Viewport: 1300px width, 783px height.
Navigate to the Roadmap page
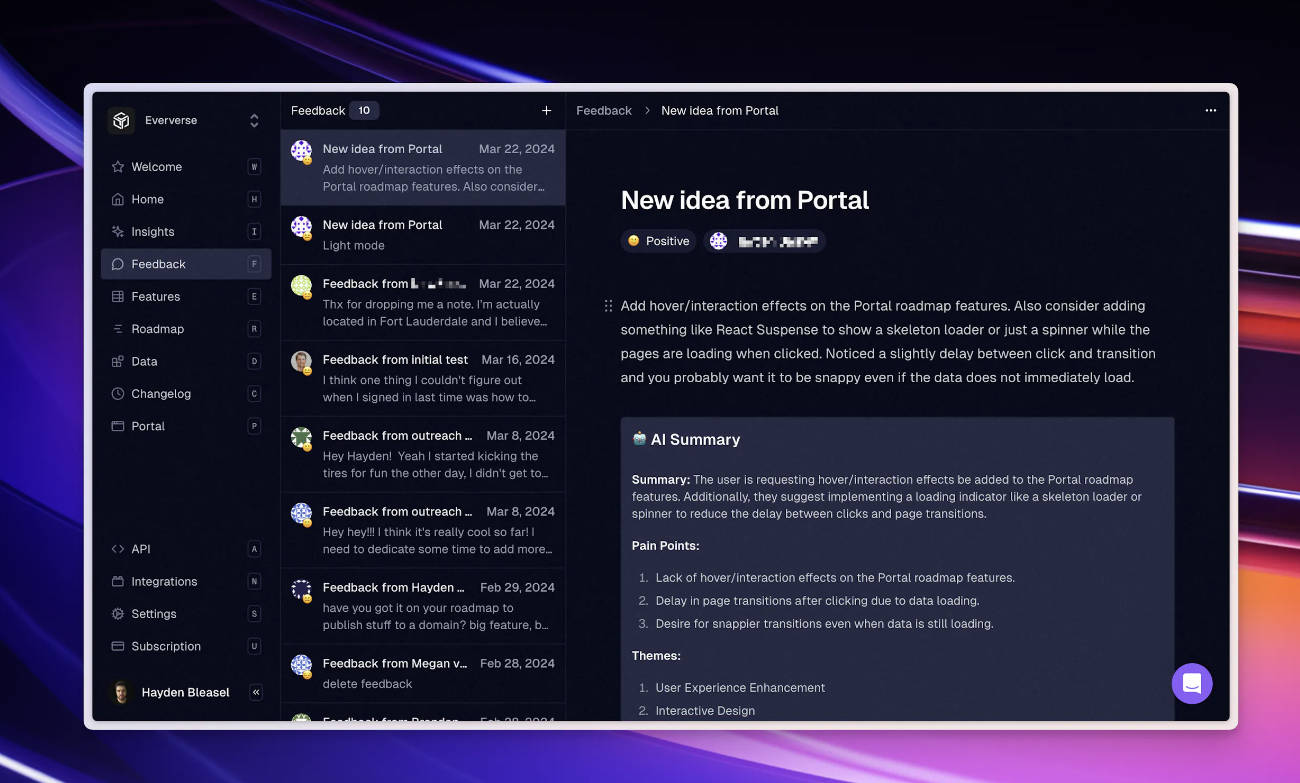186,329
